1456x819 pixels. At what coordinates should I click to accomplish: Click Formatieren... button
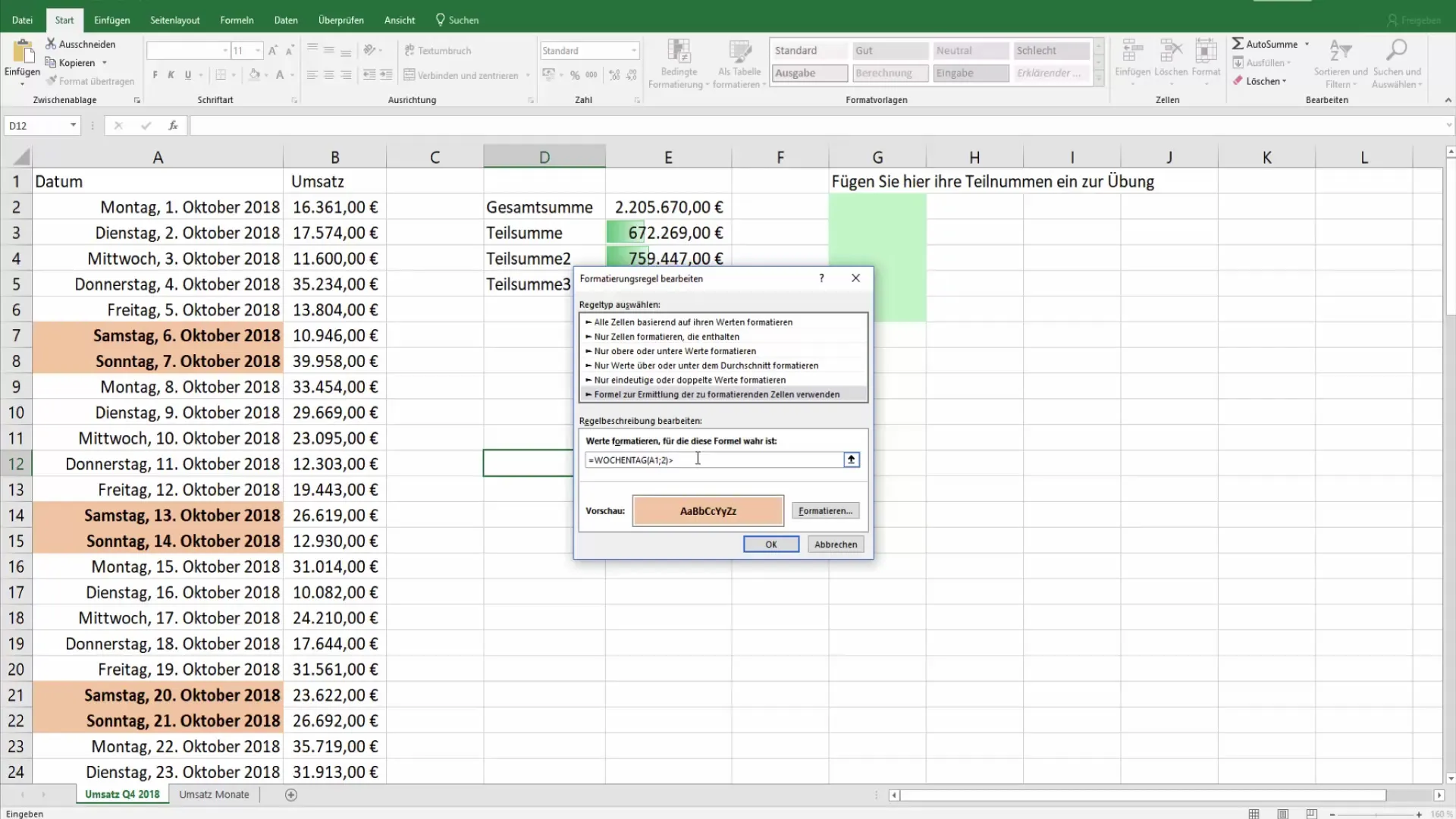point(825,511)
